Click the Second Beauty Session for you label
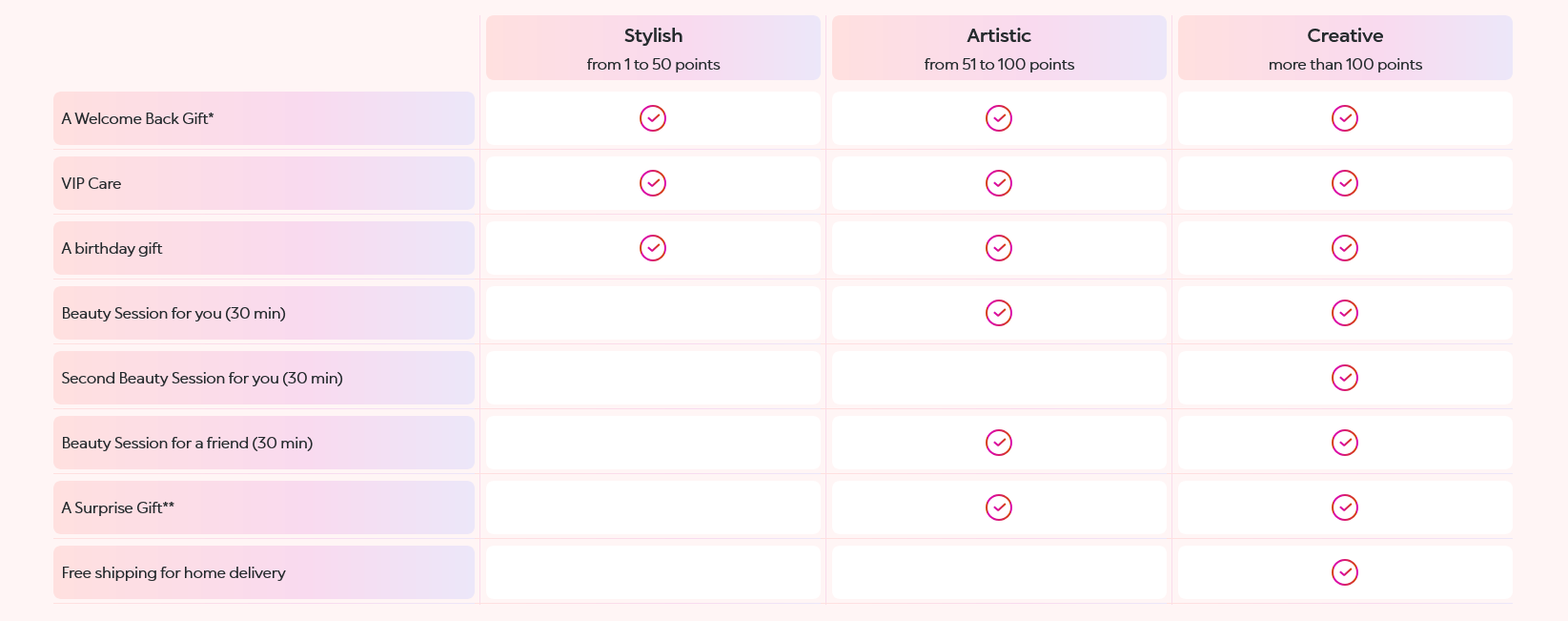The width and height of the screenshot is (1568, 621). pyautogui.click(x=202, y=378)
